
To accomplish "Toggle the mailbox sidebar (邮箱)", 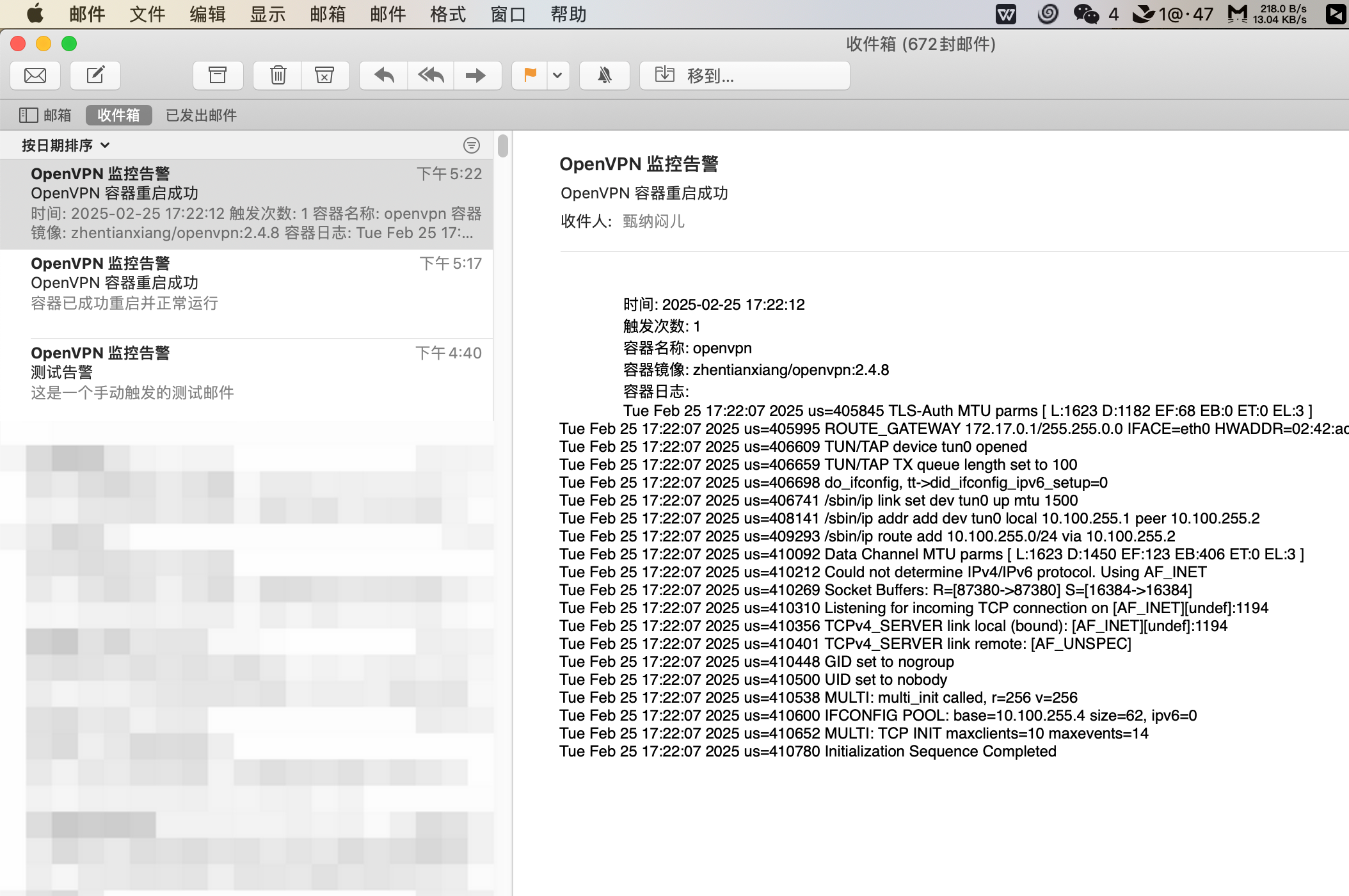I will pos(45,115).
